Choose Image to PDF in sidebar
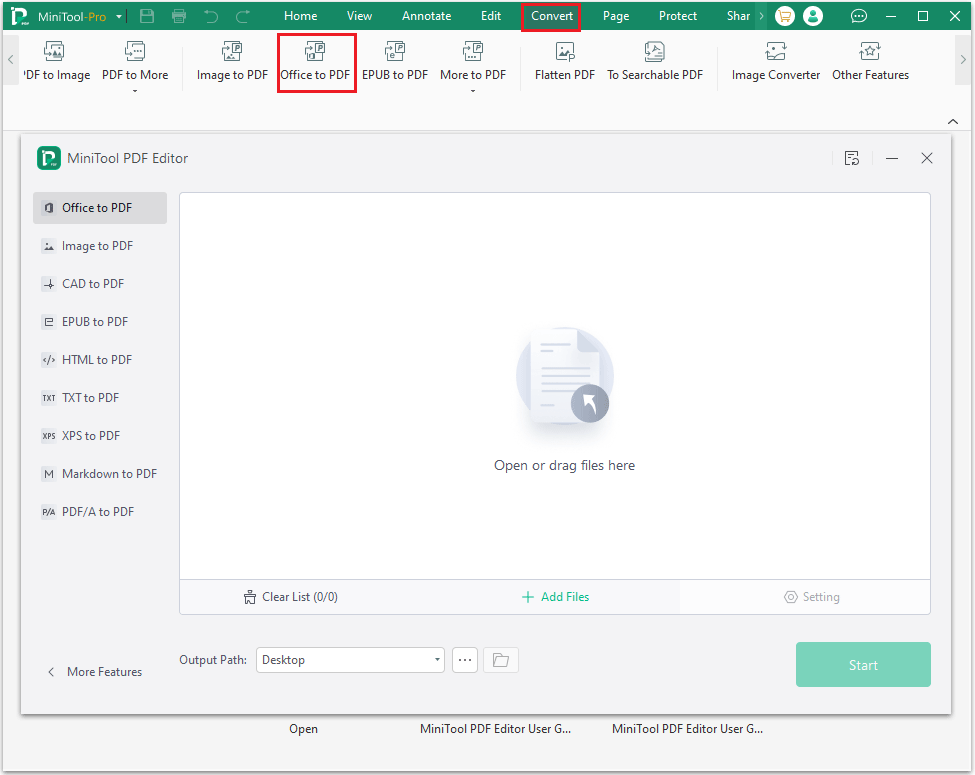The image size is (975, 775). coord(99,246)
